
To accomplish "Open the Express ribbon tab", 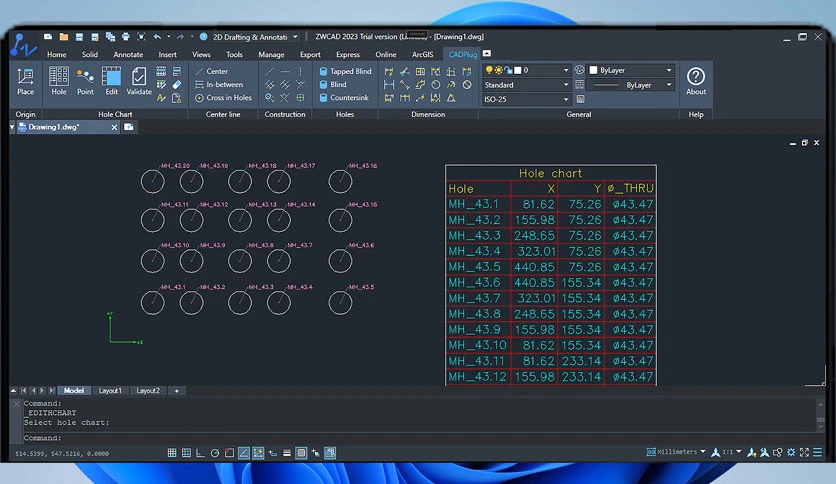I will pyautogui.click(x=348, y=54).
